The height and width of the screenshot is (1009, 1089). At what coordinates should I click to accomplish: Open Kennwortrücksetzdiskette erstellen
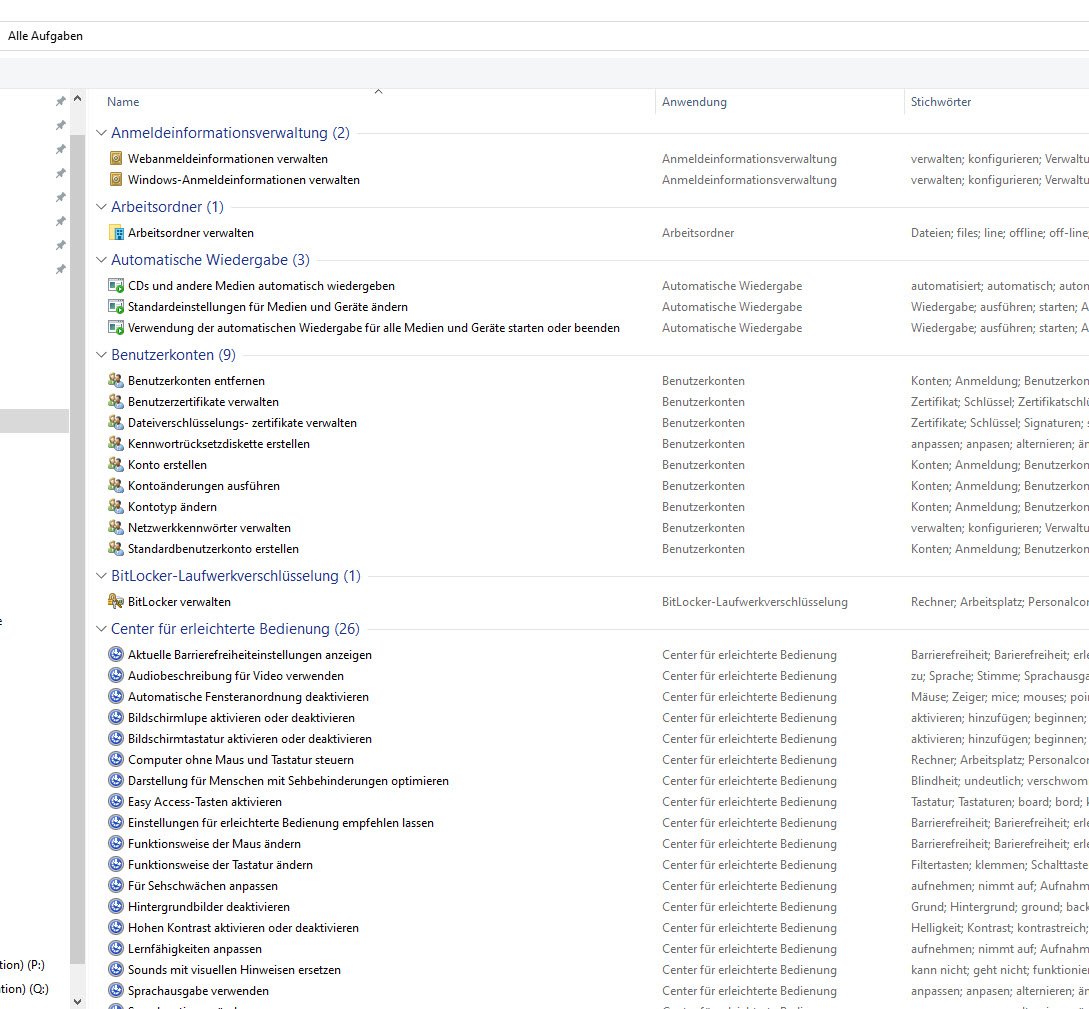tap(218, 444)
